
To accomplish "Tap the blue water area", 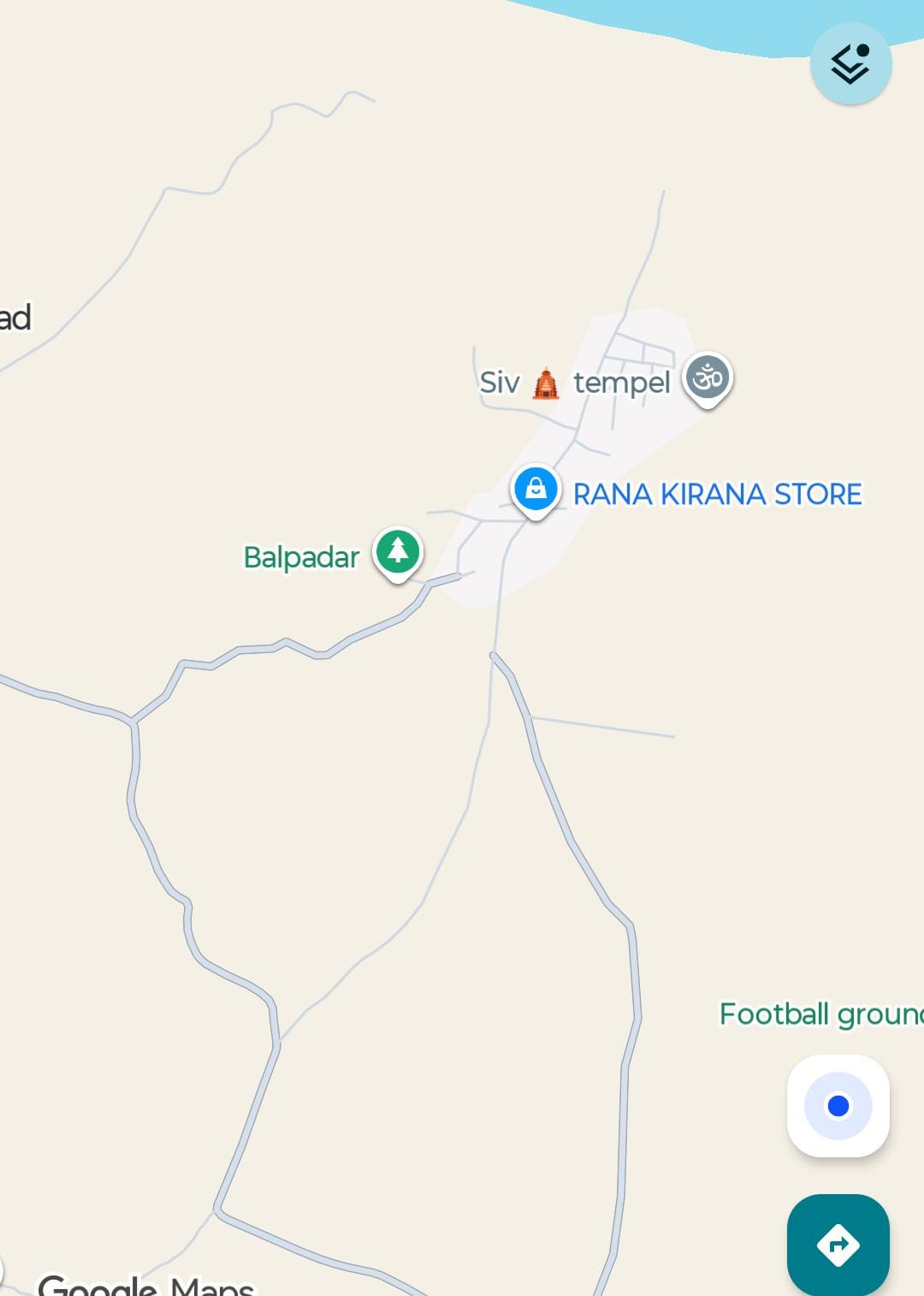I will [x=727, y=21].
